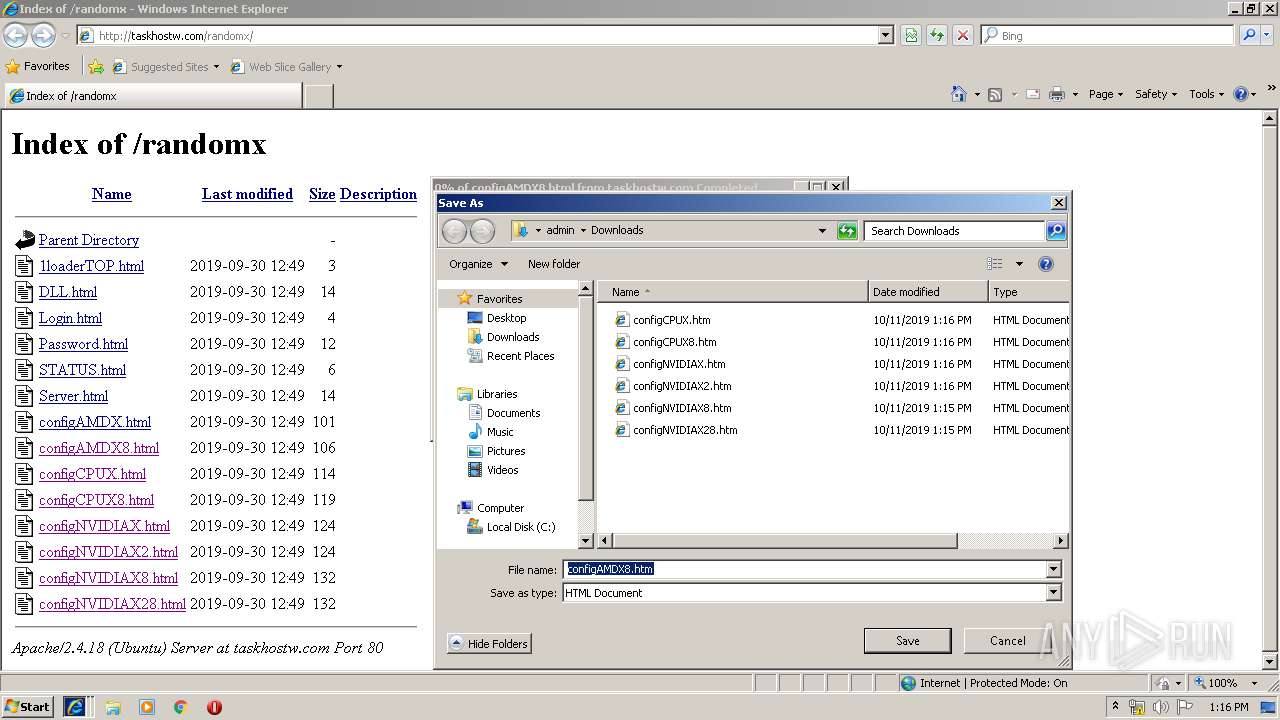Open the File name combo dropdown arrow
This screenshot has height=720, width=1280.
click(1053, 570)
